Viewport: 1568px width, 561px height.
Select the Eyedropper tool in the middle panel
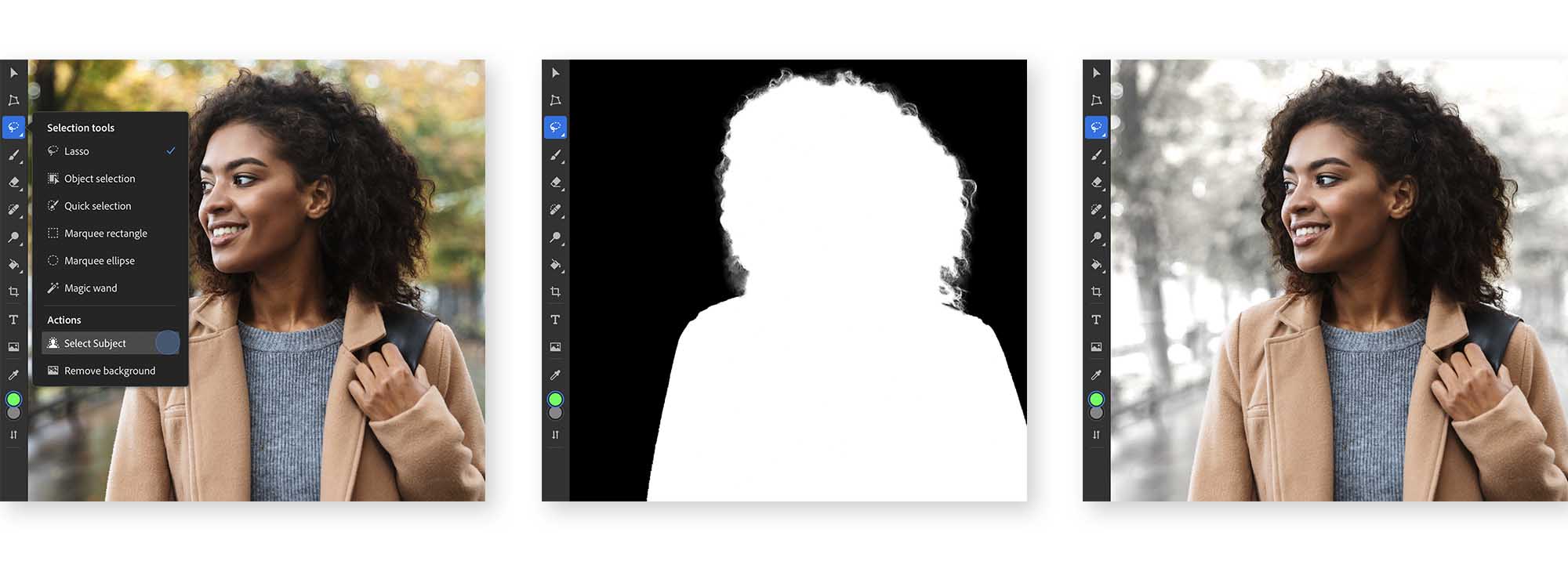pos(555,375)
